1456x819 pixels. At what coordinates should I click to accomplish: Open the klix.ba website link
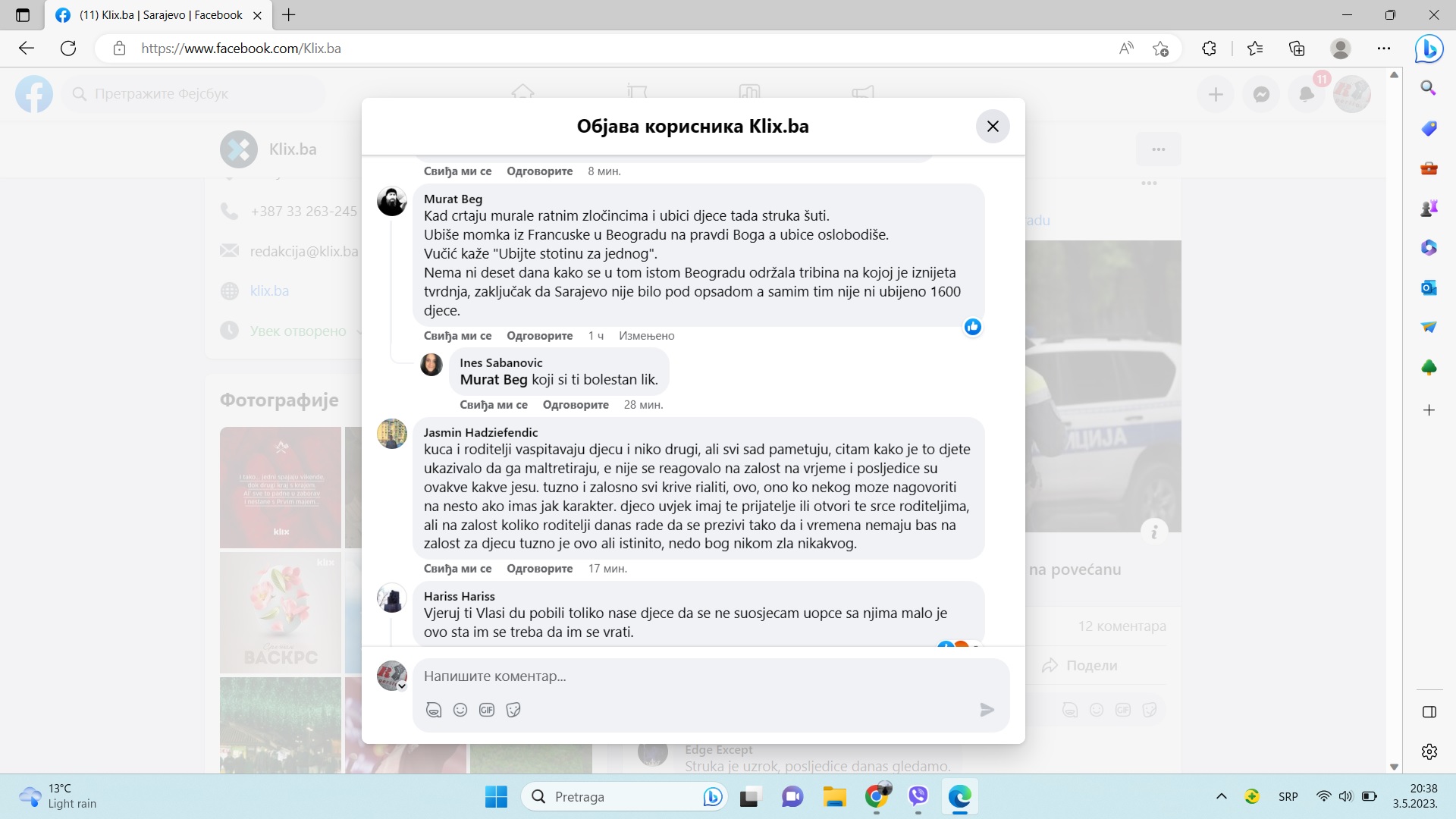click(269, 291)
